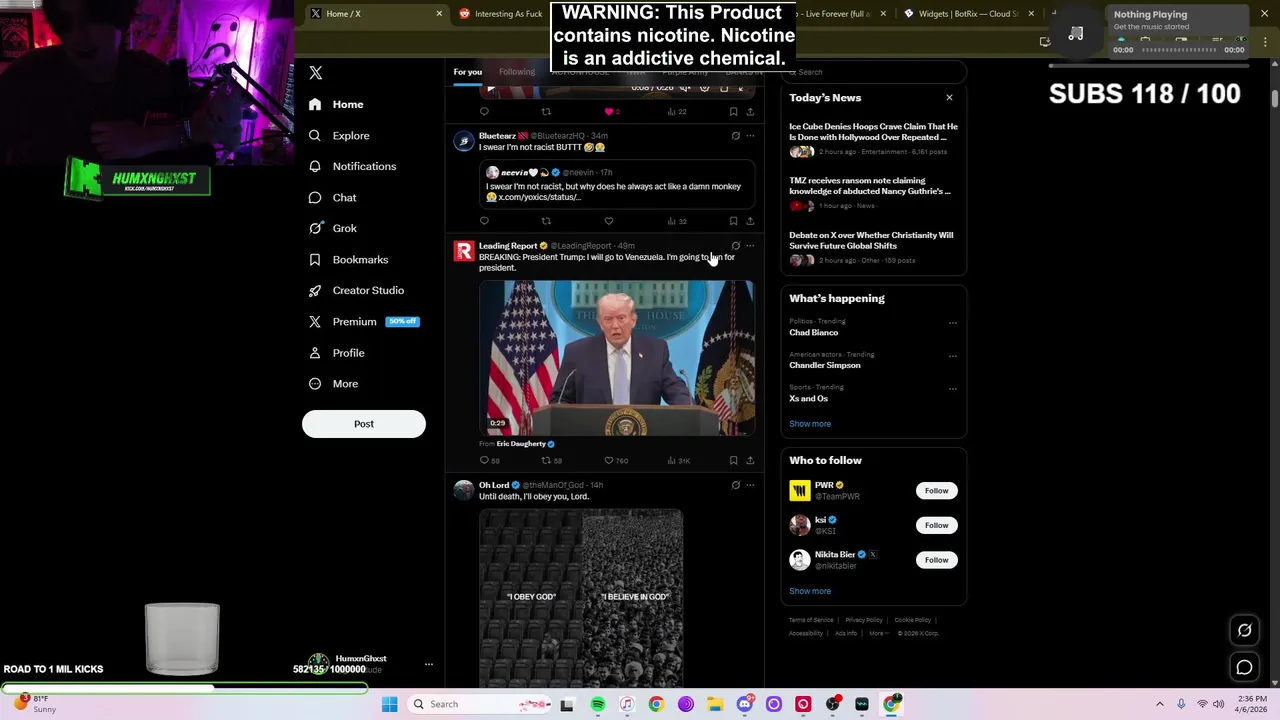Click Grok explain icon on Leading Report post
The image size is (1280, 720).
[x=735, y=246]
